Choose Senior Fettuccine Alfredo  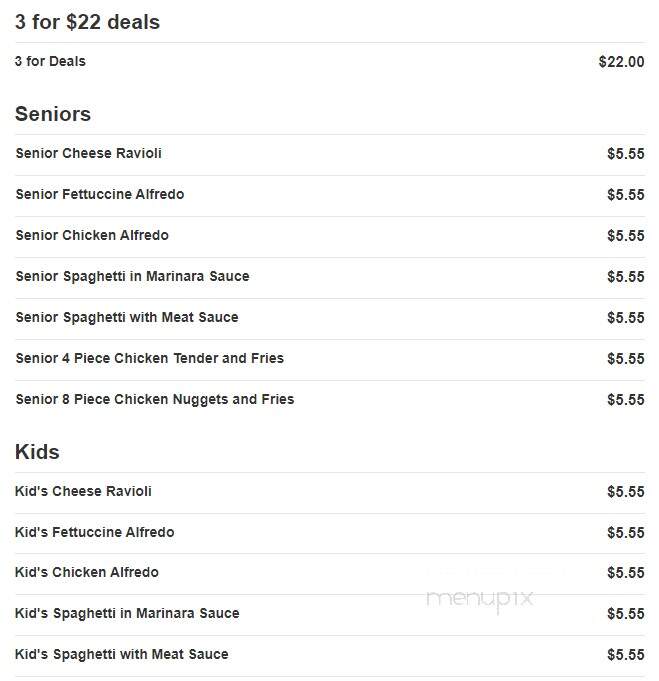[x=100, y=194]
